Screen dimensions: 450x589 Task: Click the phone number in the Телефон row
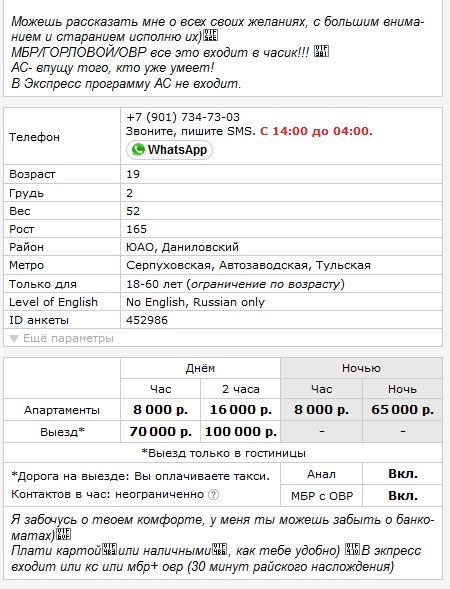tap(183, 117)
